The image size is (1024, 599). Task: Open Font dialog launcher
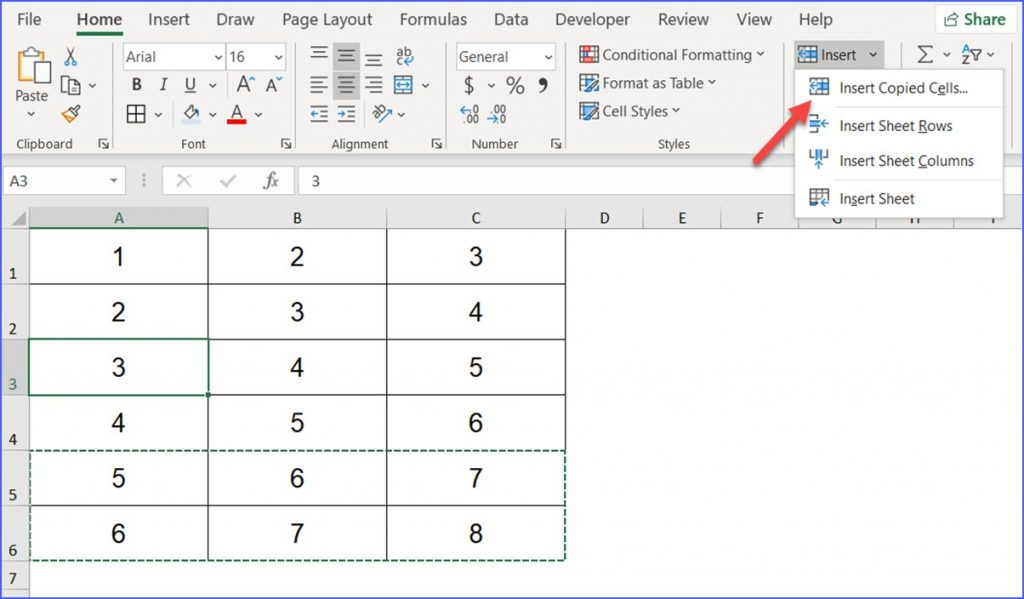tap(285, 144)
